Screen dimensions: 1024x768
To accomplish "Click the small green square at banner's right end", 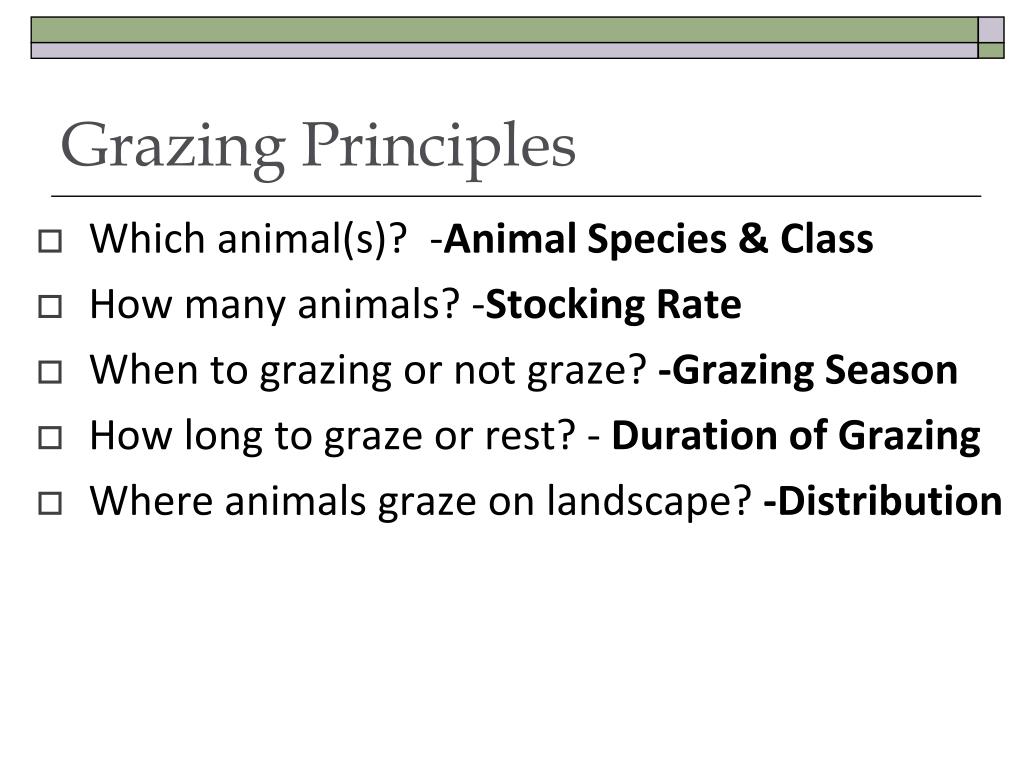I will (991, 50).
